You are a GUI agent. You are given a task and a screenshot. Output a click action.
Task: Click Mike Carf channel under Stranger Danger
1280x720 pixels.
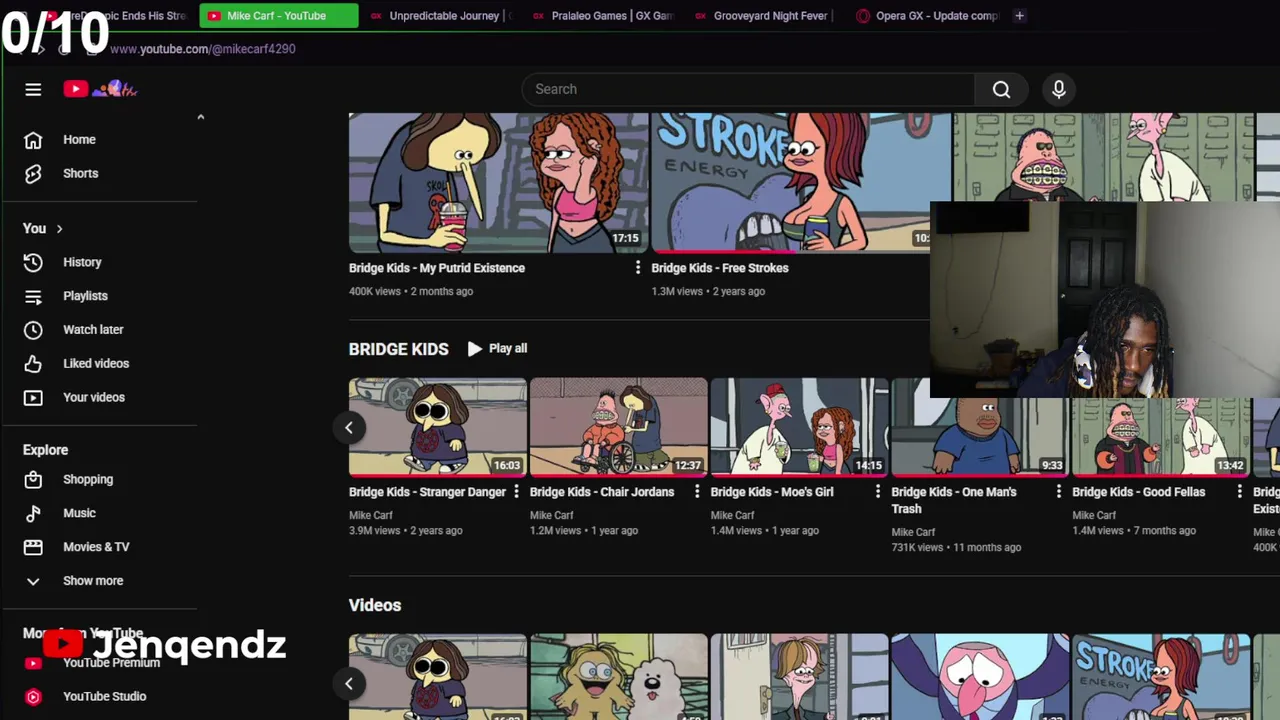371,516
